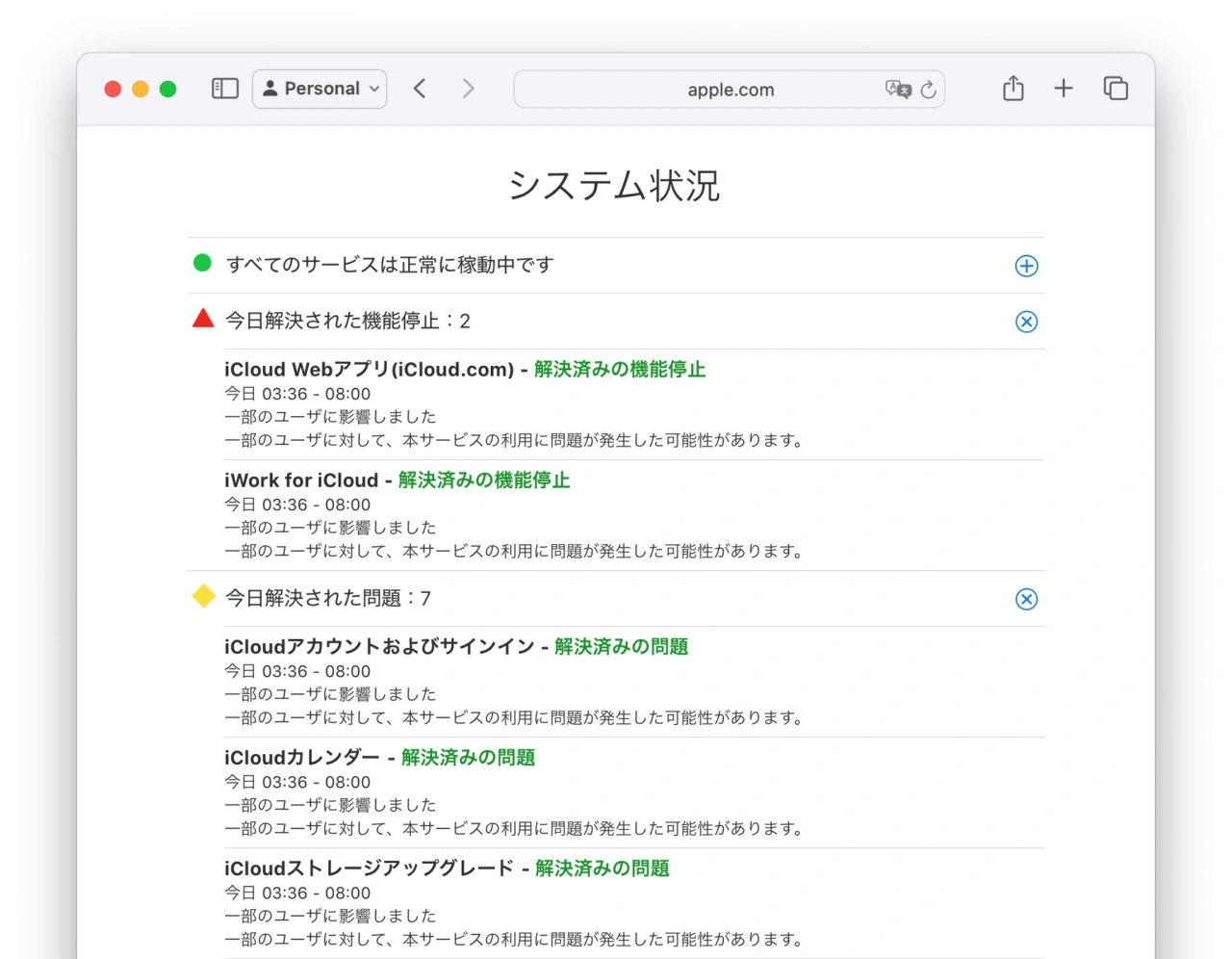The image size is (1232, 959).
Task: Collapse the resolved outages today section
Action: (x=1026, y=322)
